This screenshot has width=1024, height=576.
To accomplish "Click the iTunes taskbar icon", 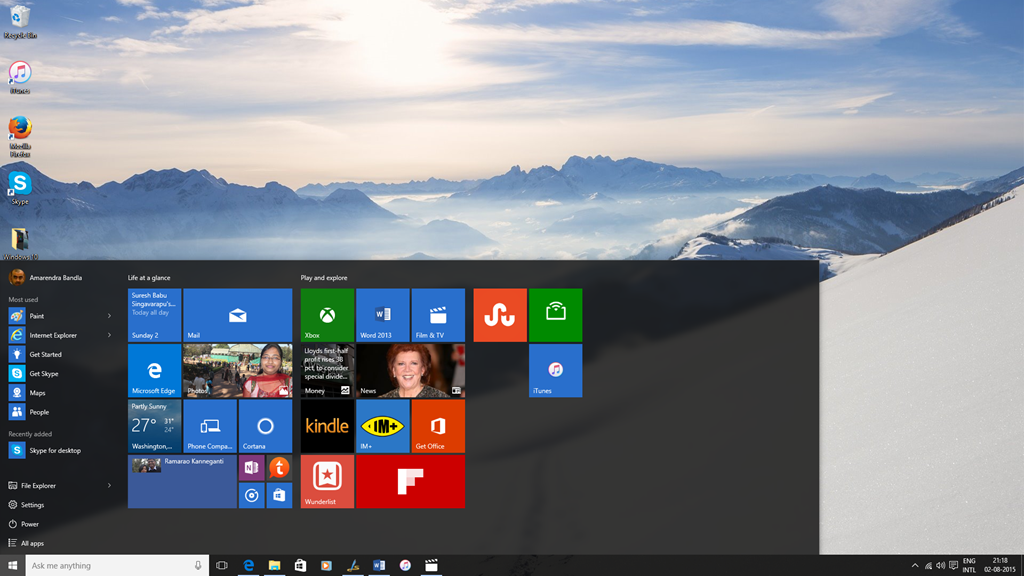I will 405,566.
